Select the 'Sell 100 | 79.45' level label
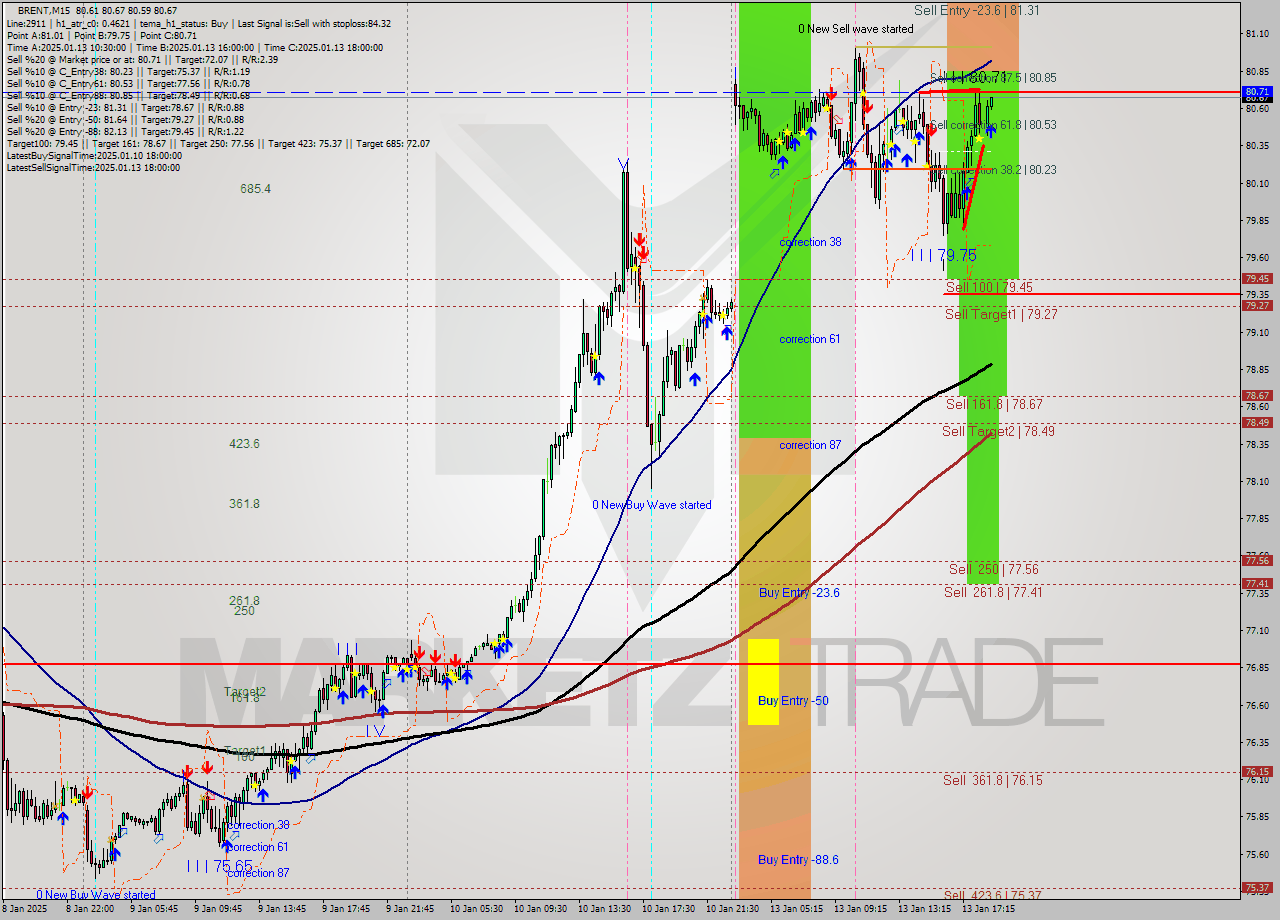Viewport: 1280px width, 920px height. click(x=989, y=287)
